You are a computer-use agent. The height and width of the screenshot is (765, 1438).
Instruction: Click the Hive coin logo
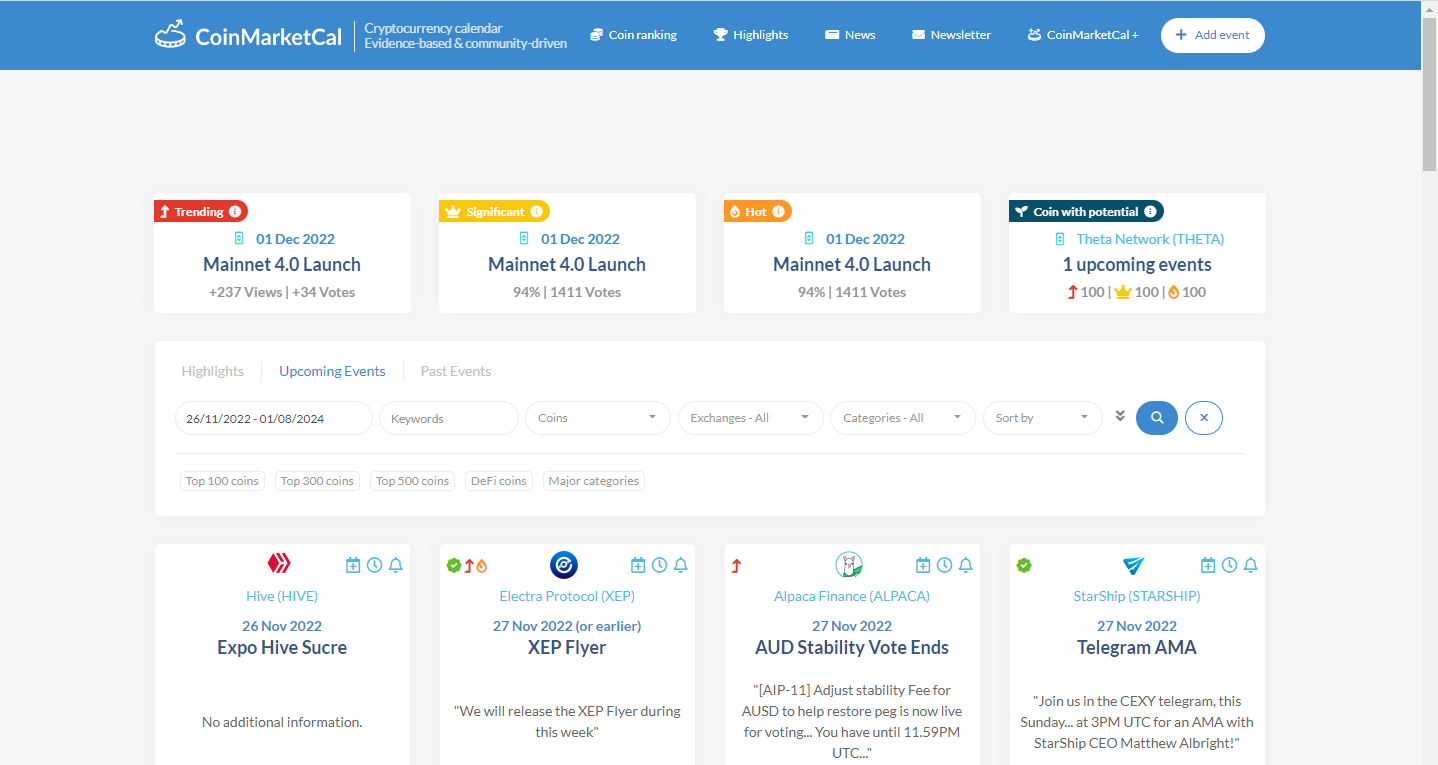(279, 564)
